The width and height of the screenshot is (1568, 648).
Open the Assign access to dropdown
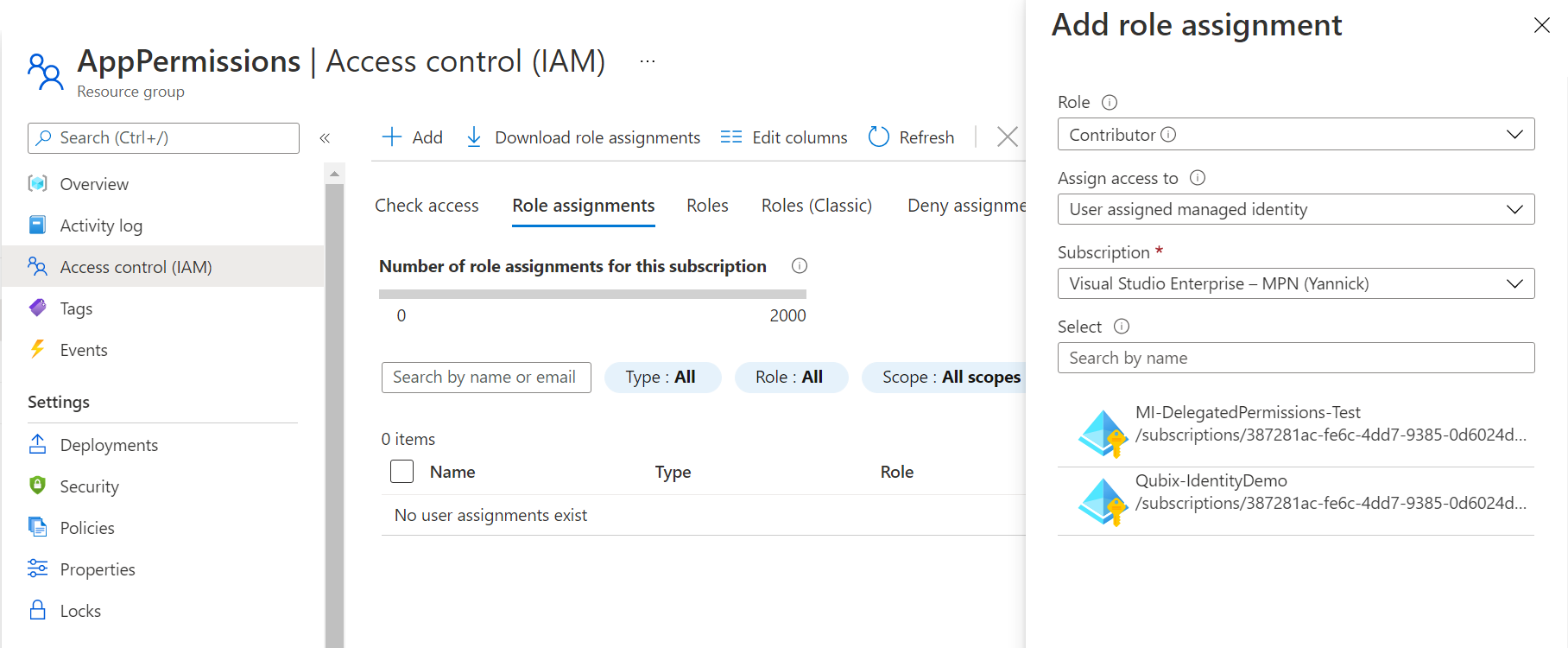(1296, 209)
